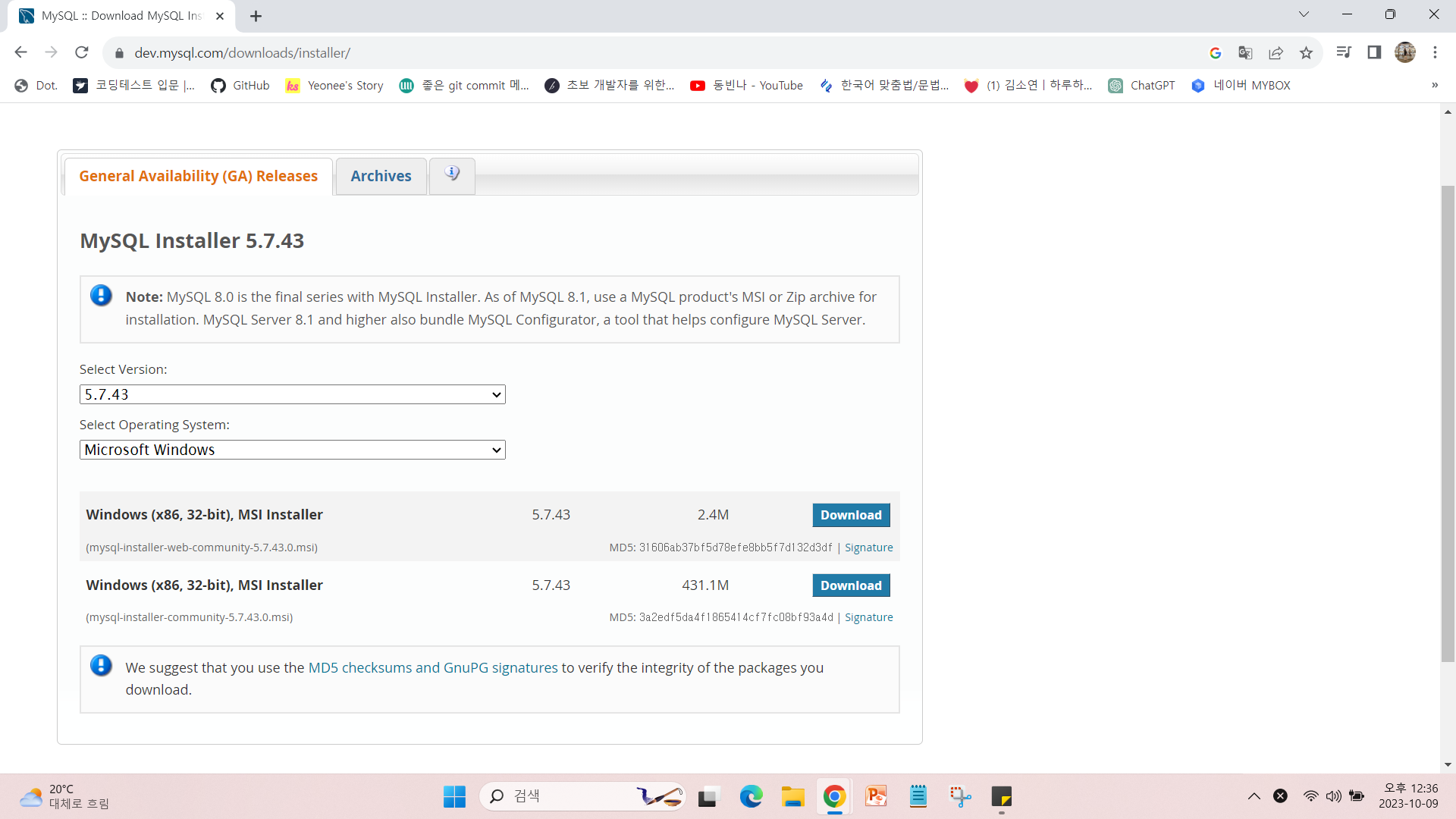Image resolution: width=1456 pixels, height=819 pixels.
Task: Reload the current page
Action: 82,52
